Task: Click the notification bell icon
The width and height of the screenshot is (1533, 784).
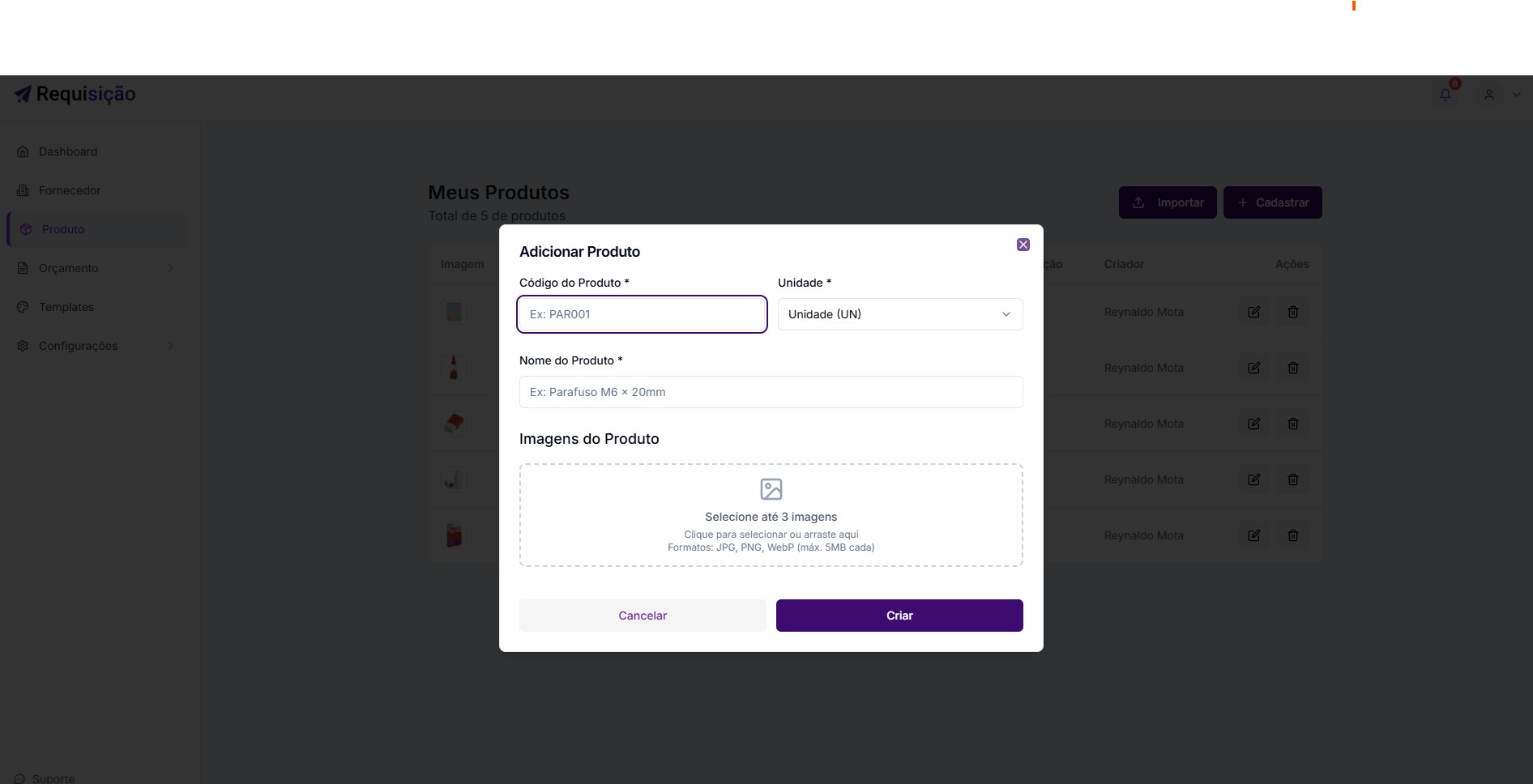Action: click(x=1445, y=95)
